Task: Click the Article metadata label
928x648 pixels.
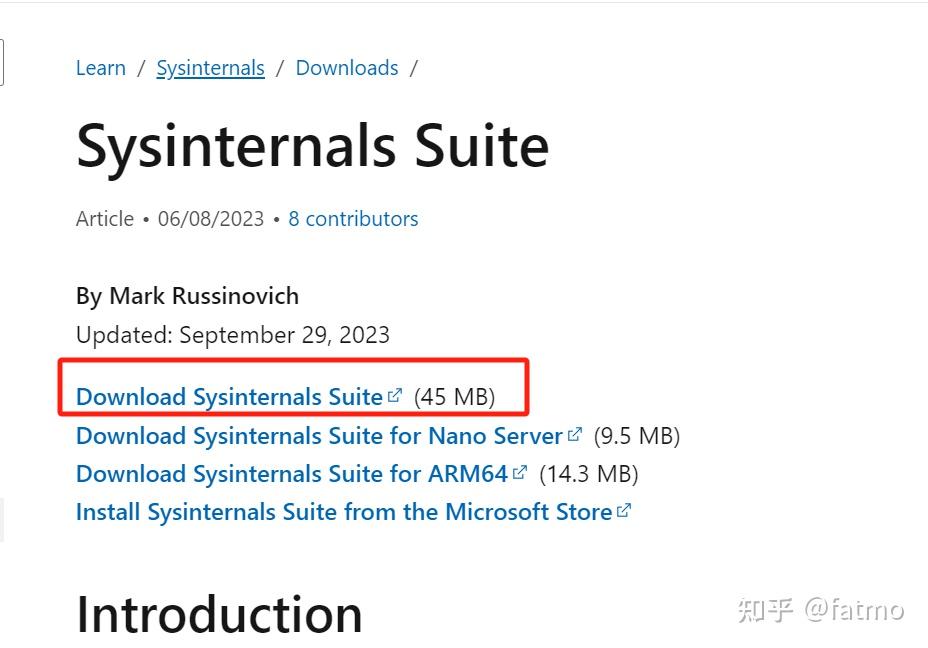Action: 104,218
